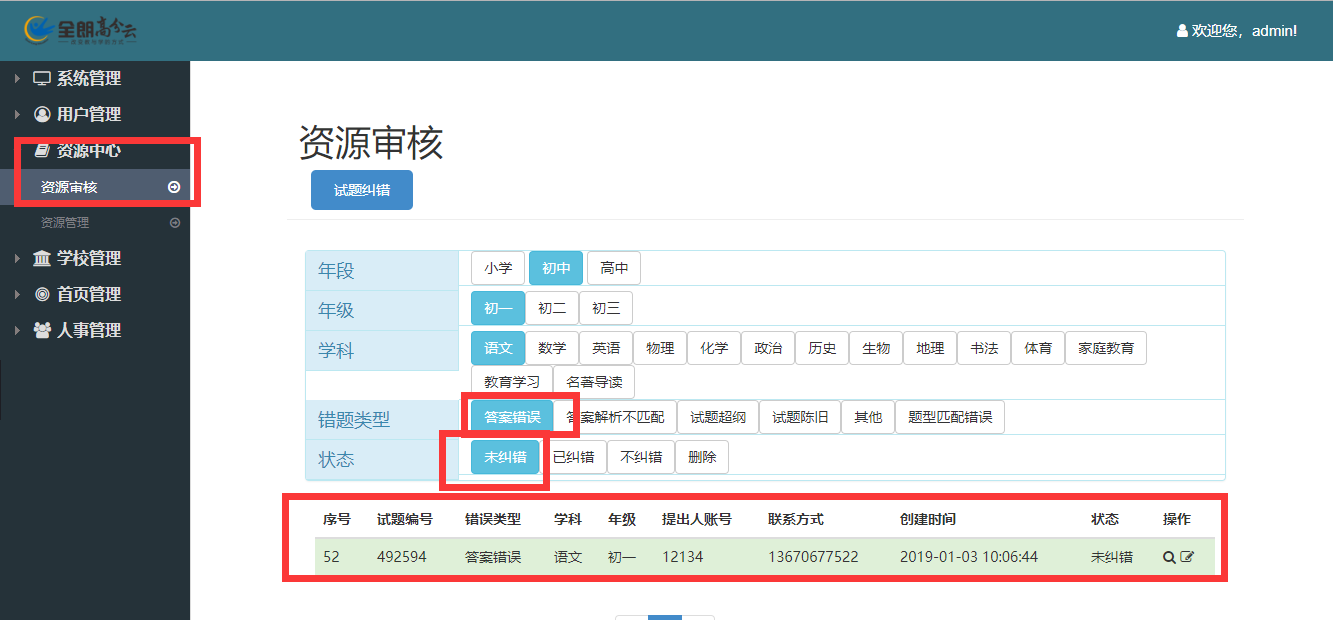Click the magnifier view icon in row 52
The width and height of the screenshot is (1333, 620).
[1169, 557]
